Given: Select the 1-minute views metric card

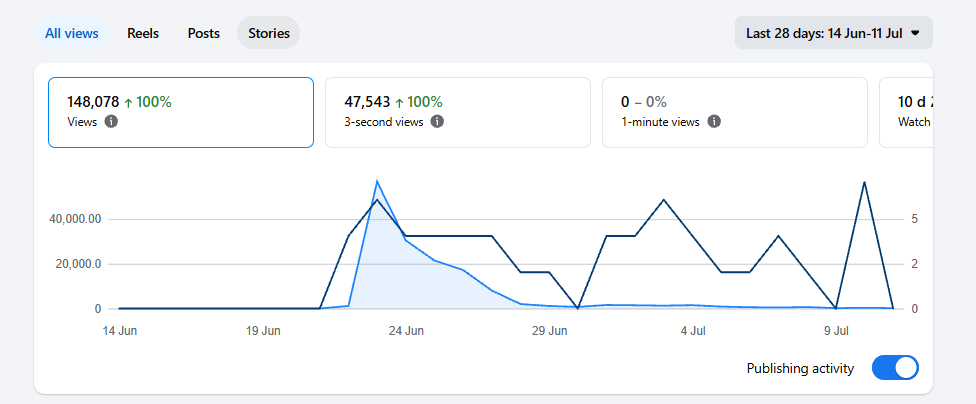Looking at the screenshot, I should click(734, 113).
